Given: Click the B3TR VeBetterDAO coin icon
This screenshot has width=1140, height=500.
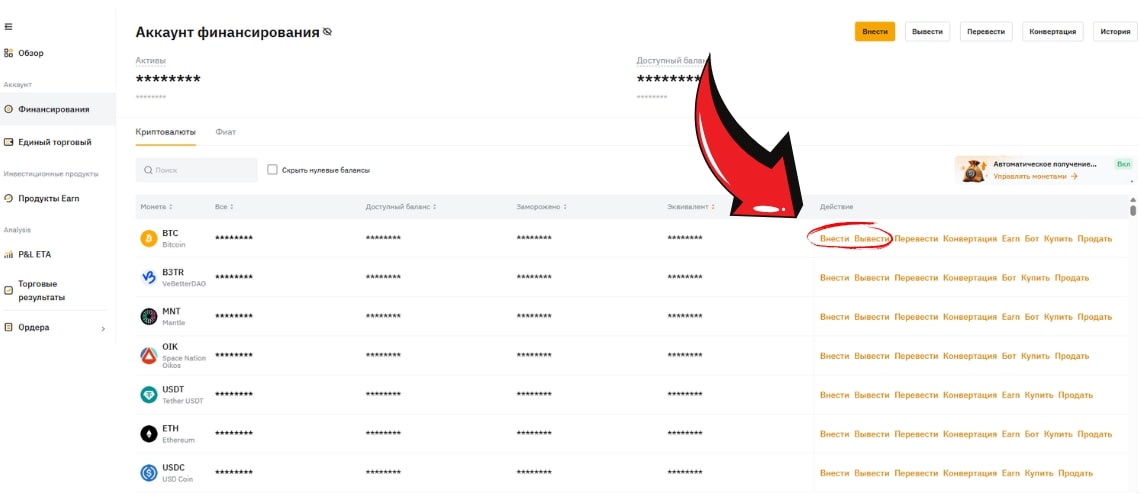Looking at the screenshot, I should point(149,278).
